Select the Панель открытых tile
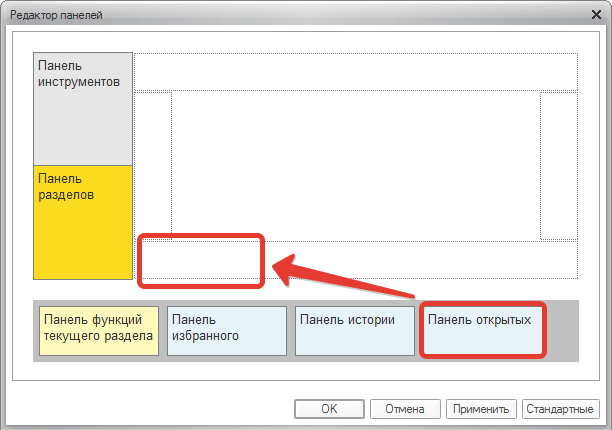The image size is (612, 430). click(x=483, y=329)
